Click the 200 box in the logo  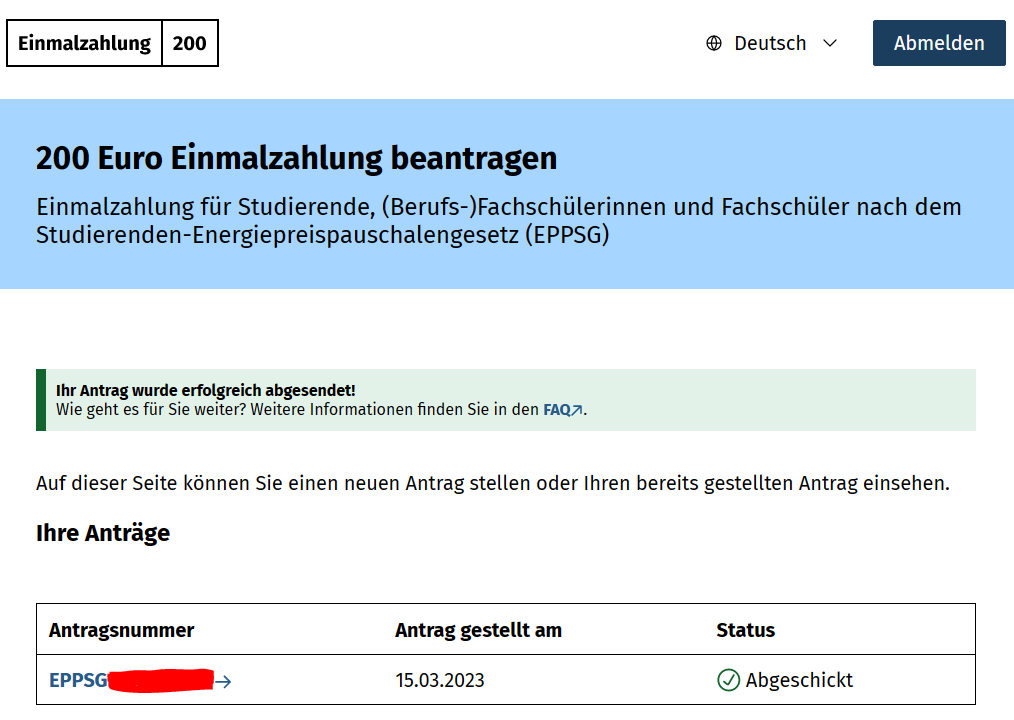pyautogui.click(x=189, y=43)
